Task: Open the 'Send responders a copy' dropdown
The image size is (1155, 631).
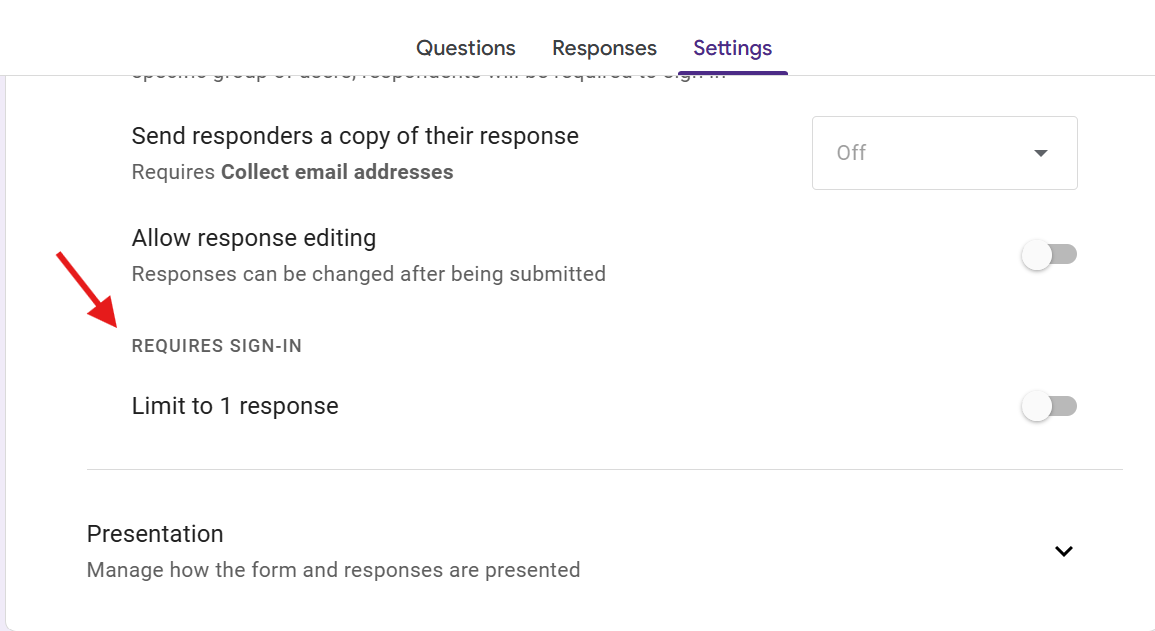Action: pos(944,152)
